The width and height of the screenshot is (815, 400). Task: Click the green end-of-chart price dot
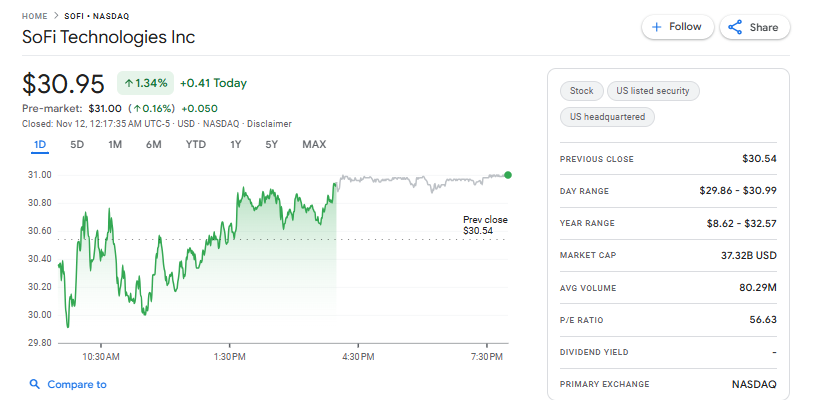[508, 175]
